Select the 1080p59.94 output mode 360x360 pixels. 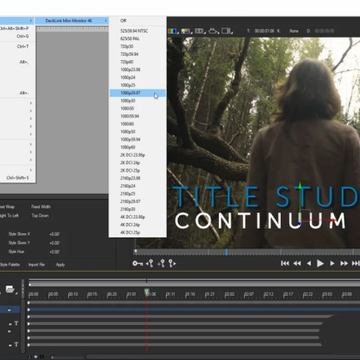tap(138, 139)
